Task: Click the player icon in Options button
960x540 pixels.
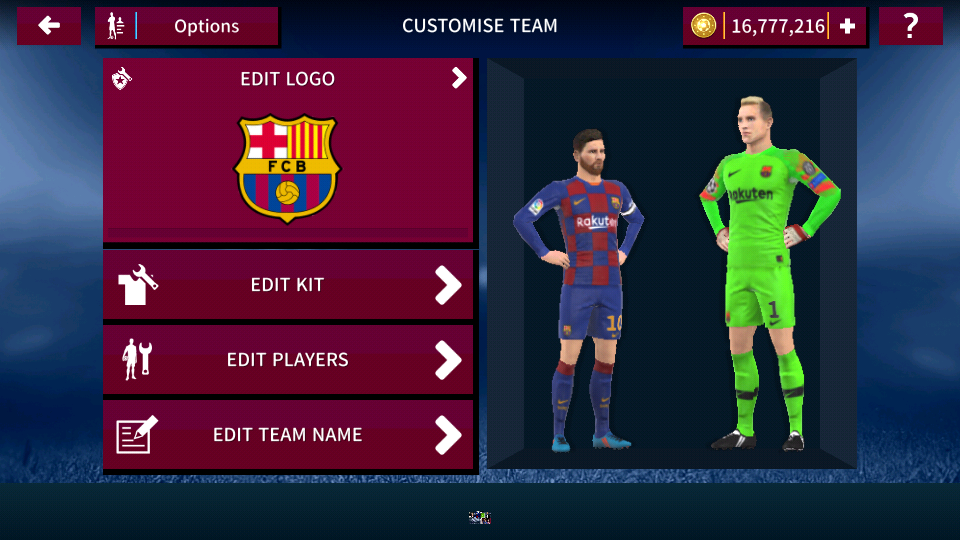Action: [x=116, y=26]
